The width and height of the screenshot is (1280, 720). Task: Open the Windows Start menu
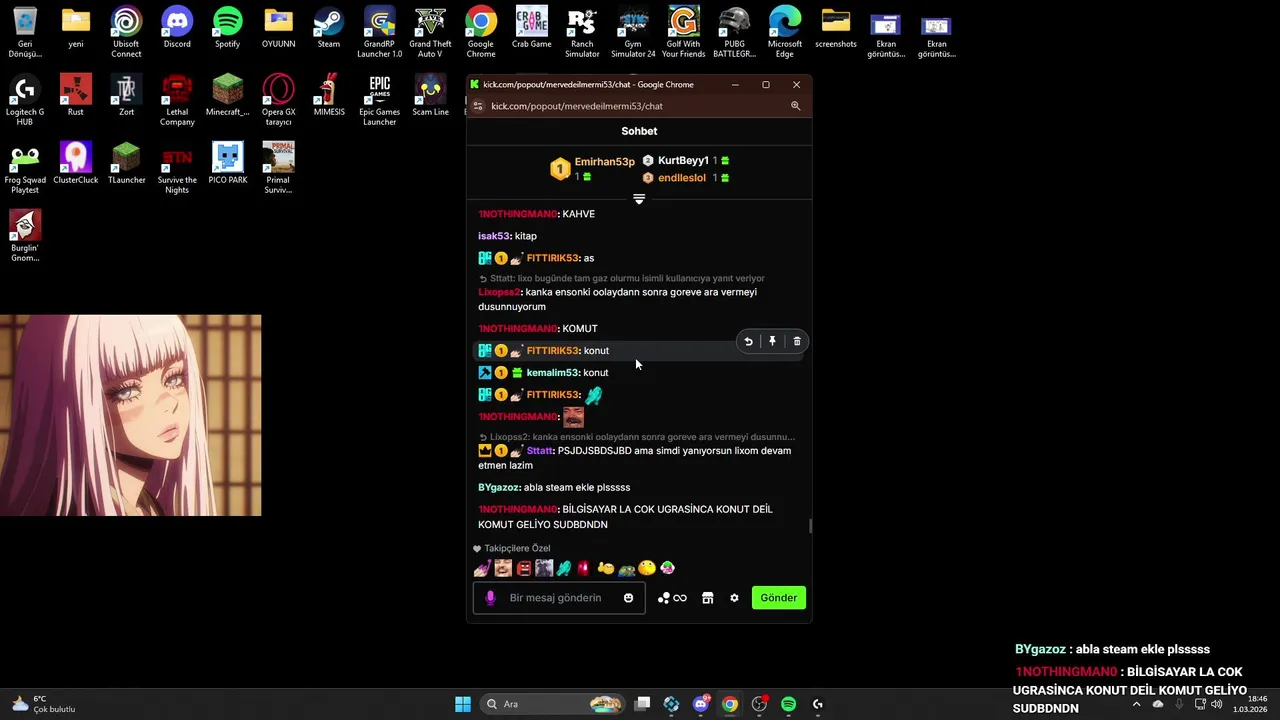pos(463,704)
